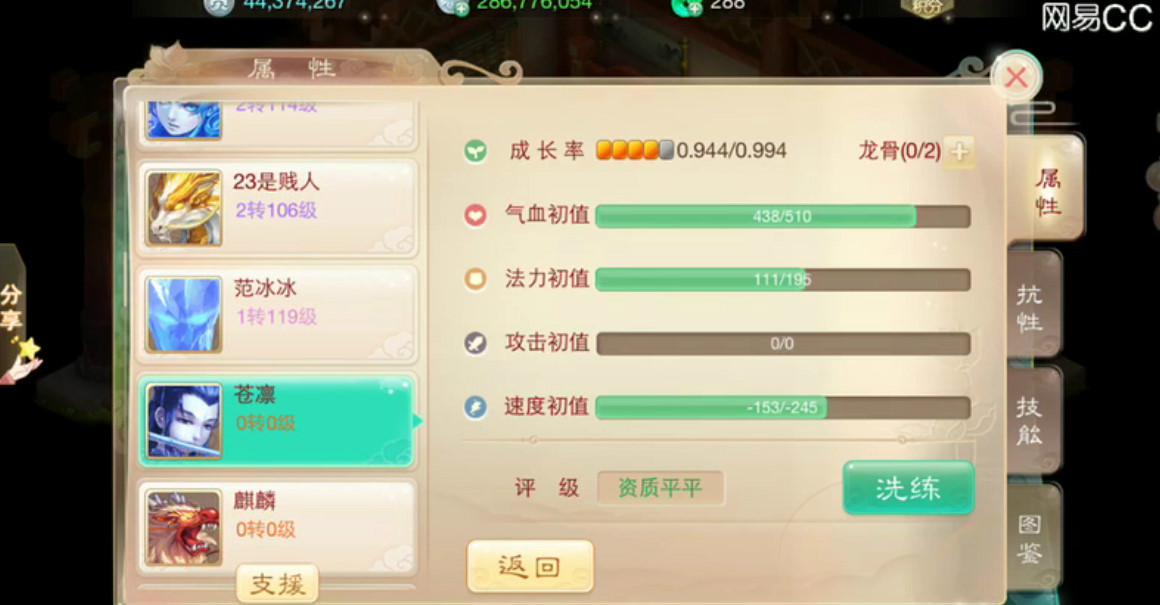
Task: Click the 返回 back button
Action: tap(530, 567)
